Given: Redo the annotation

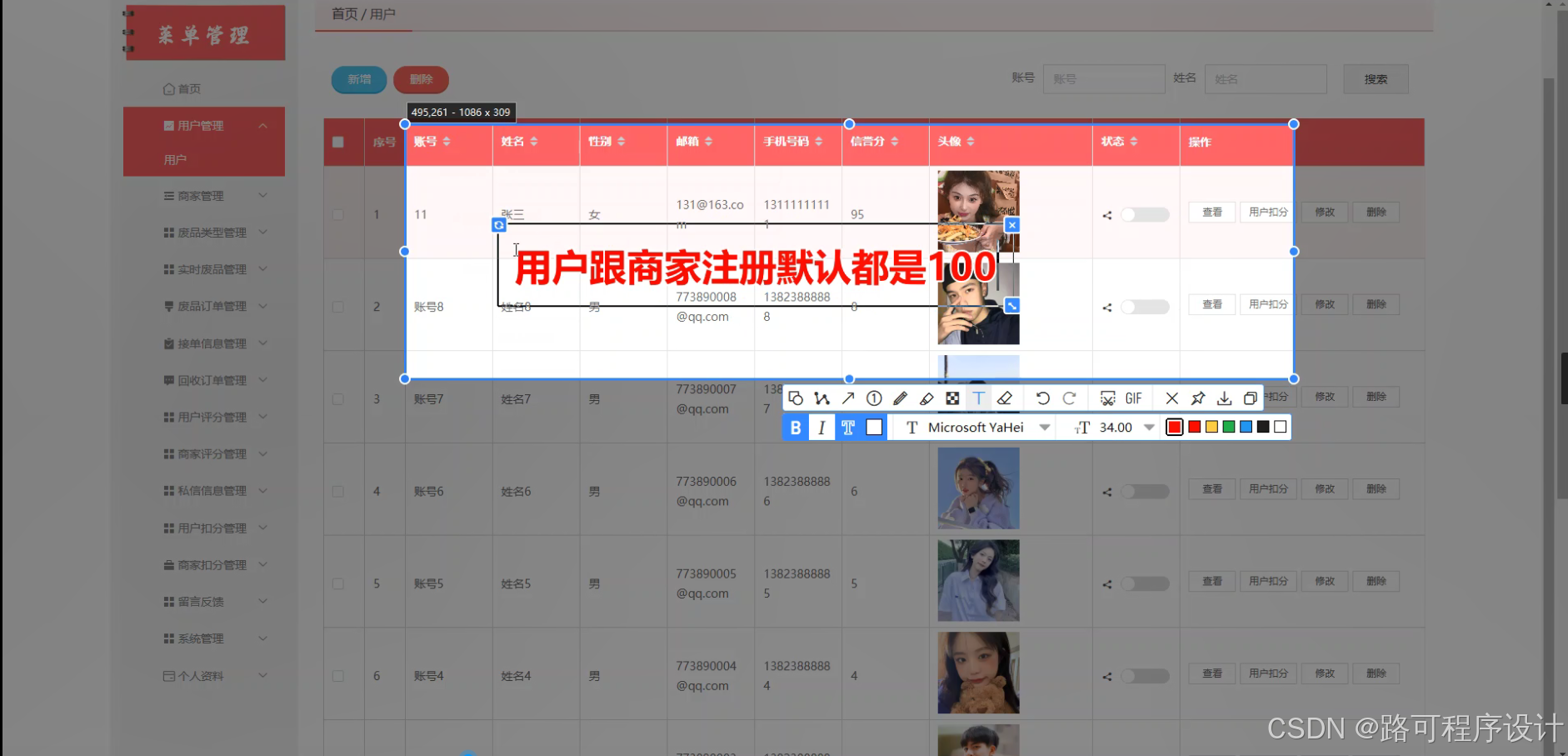Looking at the screenshot, I should point(1070,398).
